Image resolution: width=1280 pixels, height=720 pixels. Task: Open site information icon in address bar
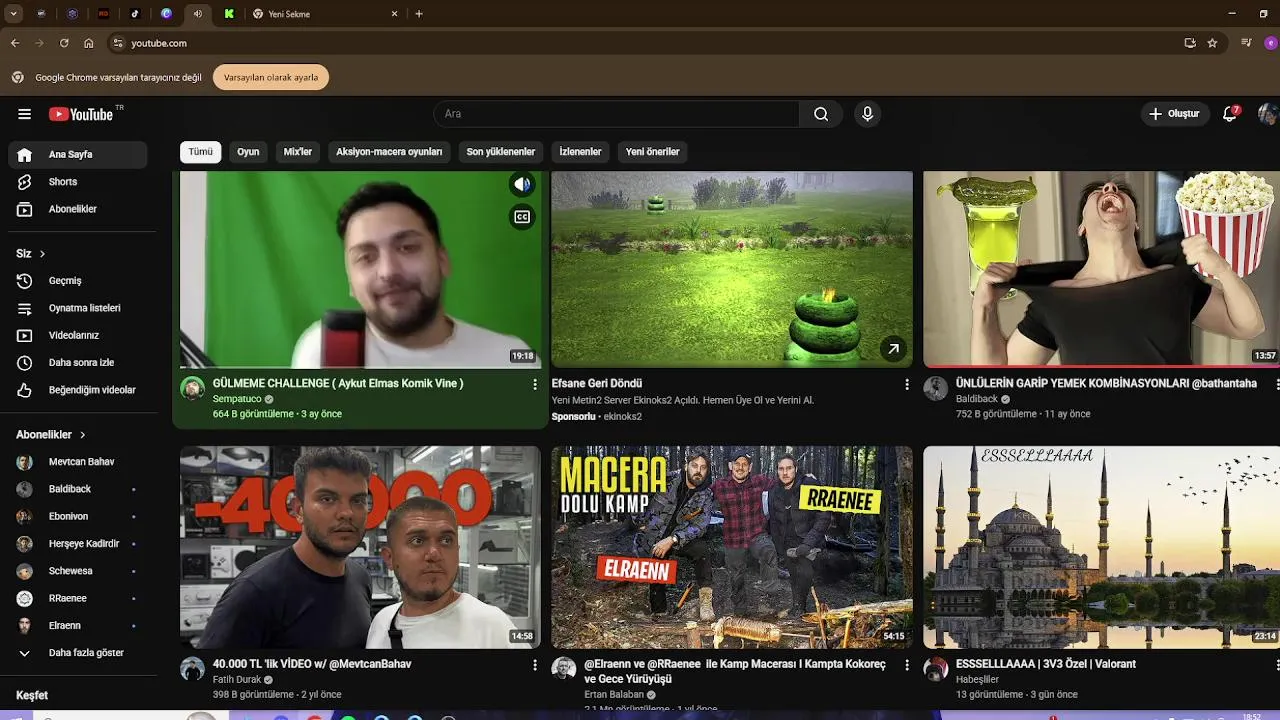click(x=118, y=43)
